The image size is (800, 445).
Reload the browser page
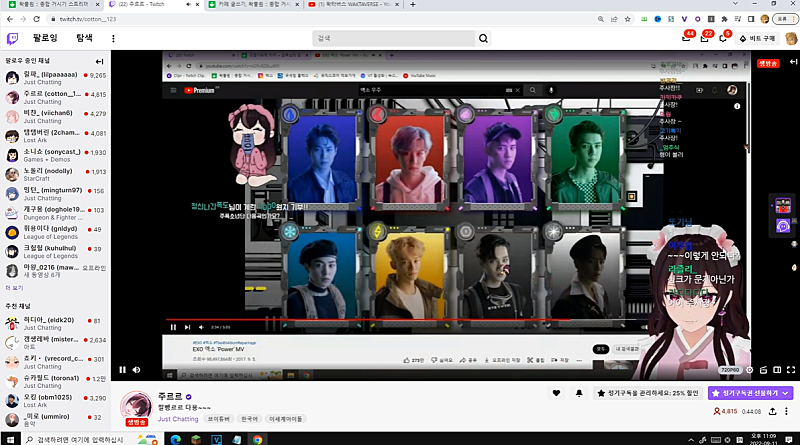[36, 19]
